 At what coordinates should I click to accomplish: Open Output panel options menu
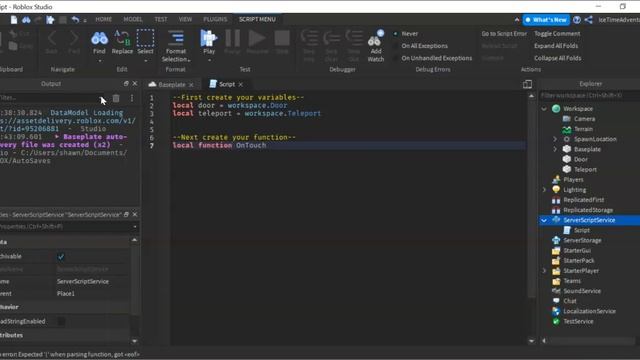point(132,98)
